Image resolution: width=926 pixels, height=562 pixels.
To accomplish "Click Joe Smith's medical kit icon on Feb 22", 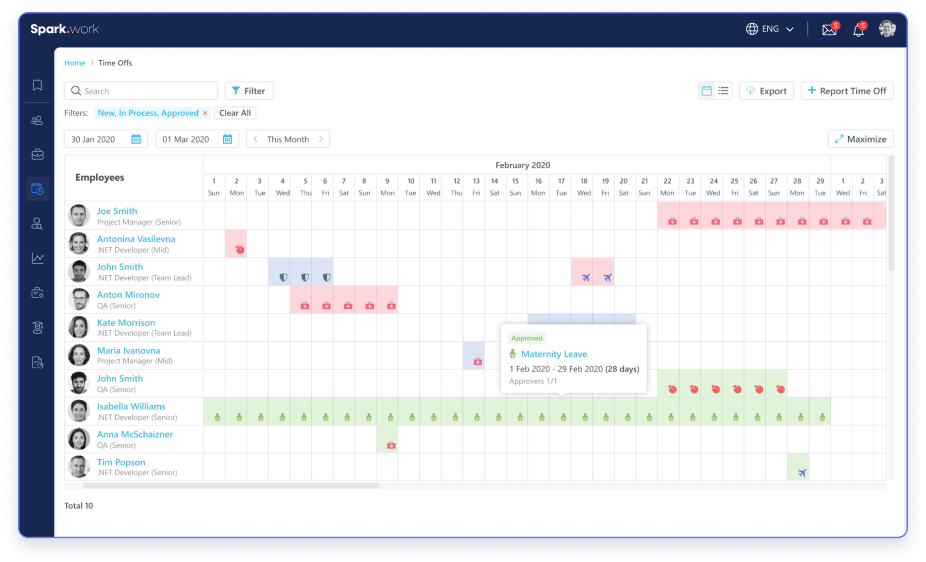I will (x=672, y=221).
